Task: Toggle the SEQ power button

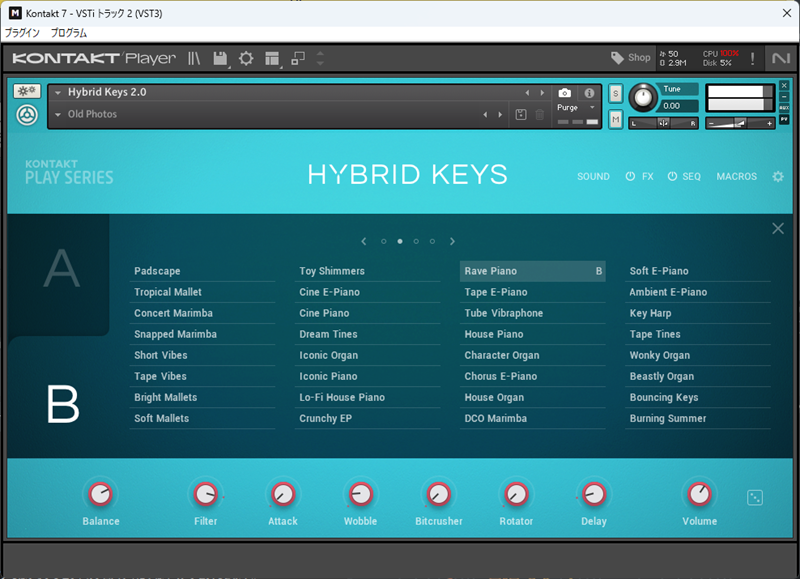Action: [x=672, y=177]
